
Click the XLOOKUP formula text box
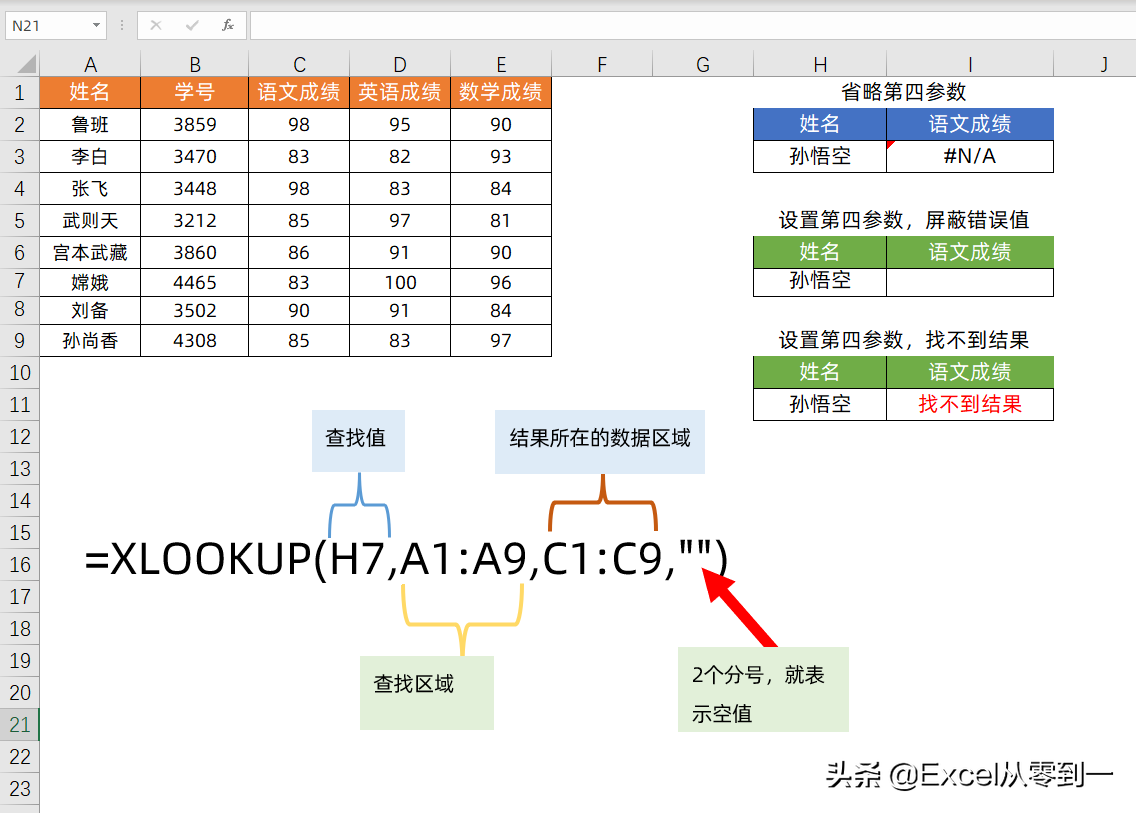pyautogui.click(x=406, y=559)
